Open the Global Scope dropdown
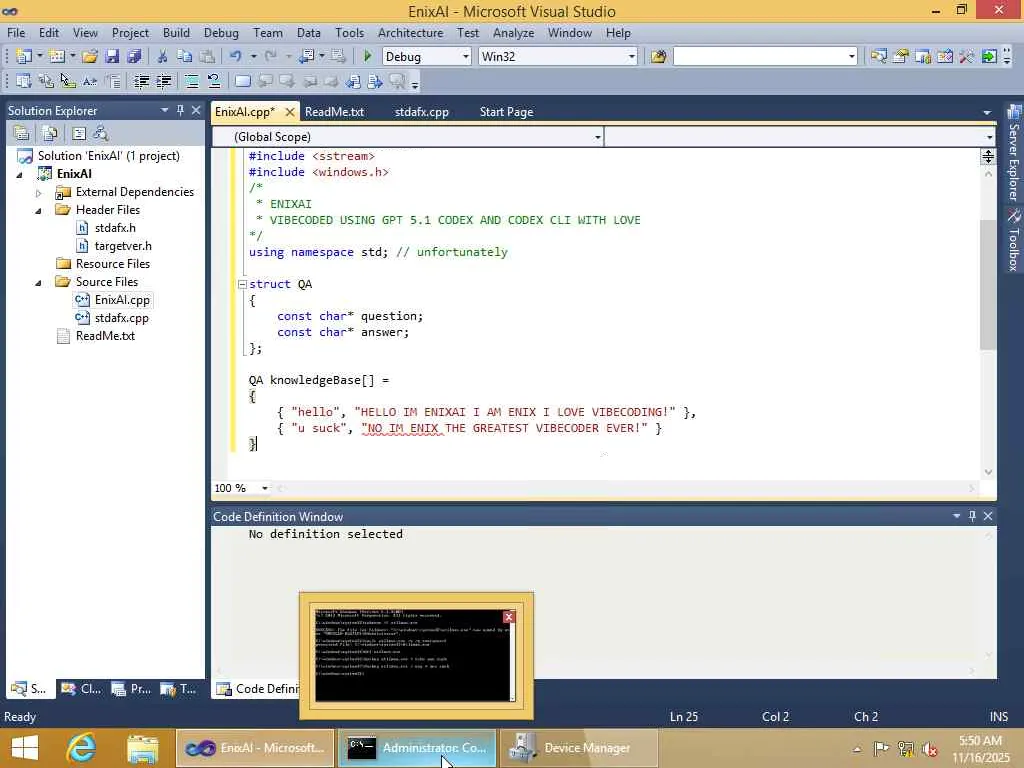 pos(598,137)
